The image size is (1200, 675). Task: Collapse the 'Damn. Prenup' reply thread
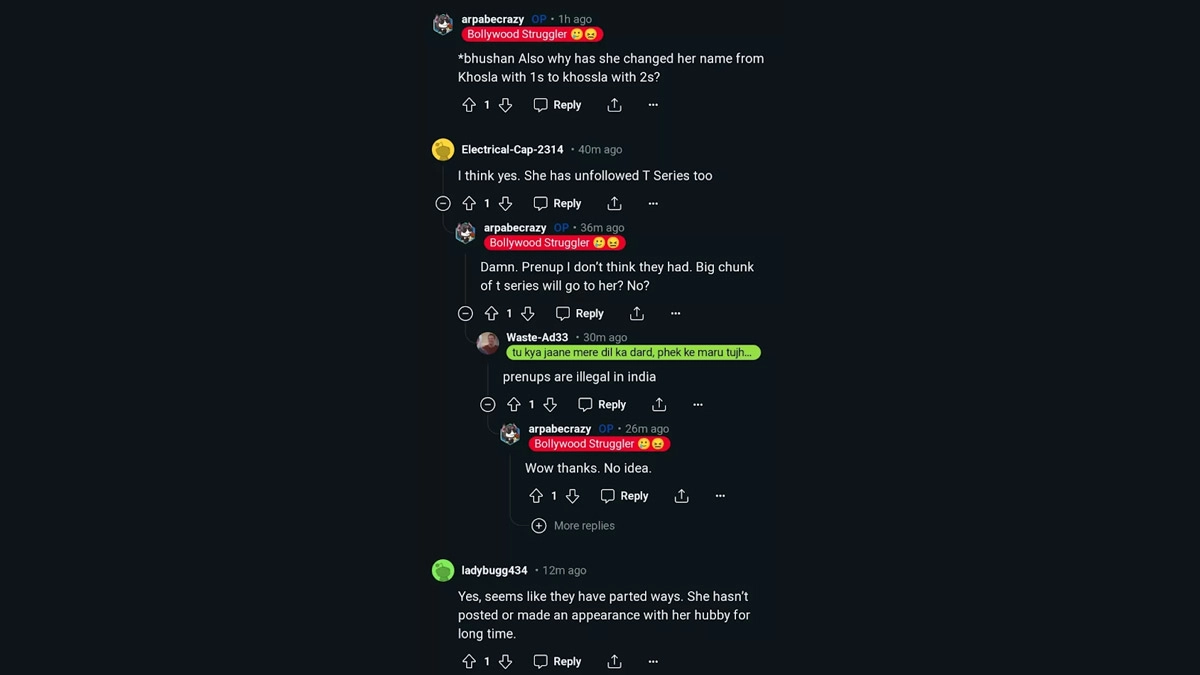(x=465, y=313)
